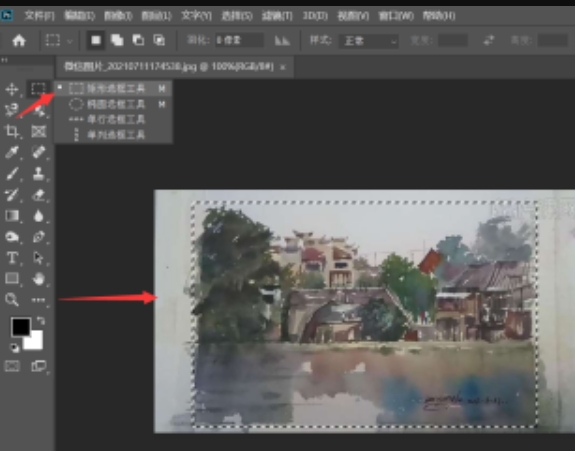Select the Rectangle shape tool
Screen dimensions: 575x451
pos(12,279)
